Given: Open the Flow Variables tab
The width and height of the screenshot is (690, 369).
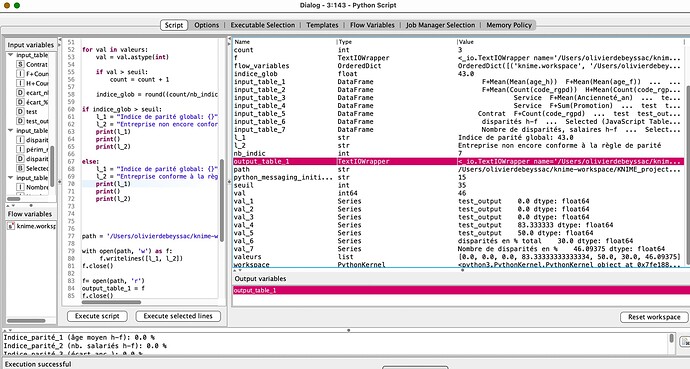Looking at the screenshot, I should [x=372, y=25].
